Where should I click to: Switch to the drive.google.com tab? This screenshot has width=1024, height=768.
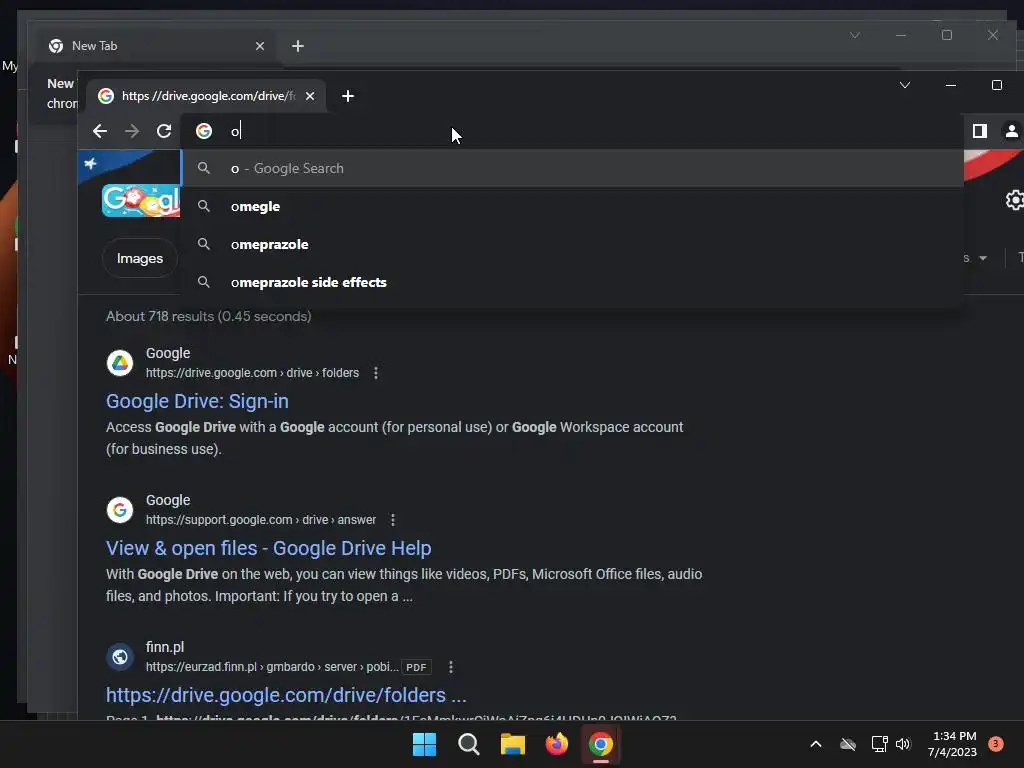206,96
